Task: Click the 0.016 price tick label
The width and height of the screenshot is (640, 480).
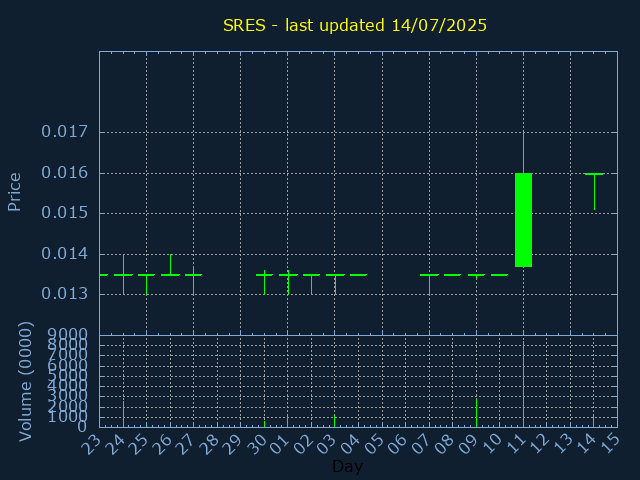Action: point(64,173)
